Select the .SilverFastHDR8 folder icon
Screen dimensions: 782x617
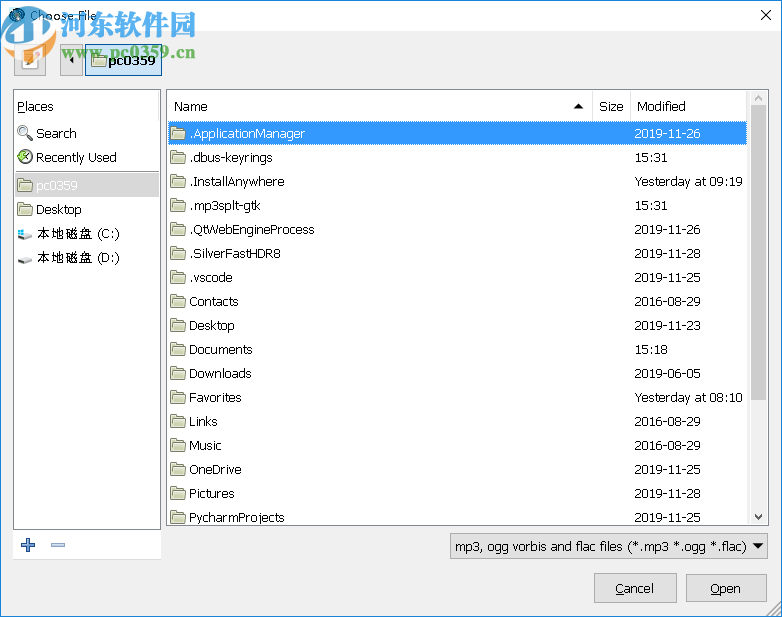(x=178, y=253)
